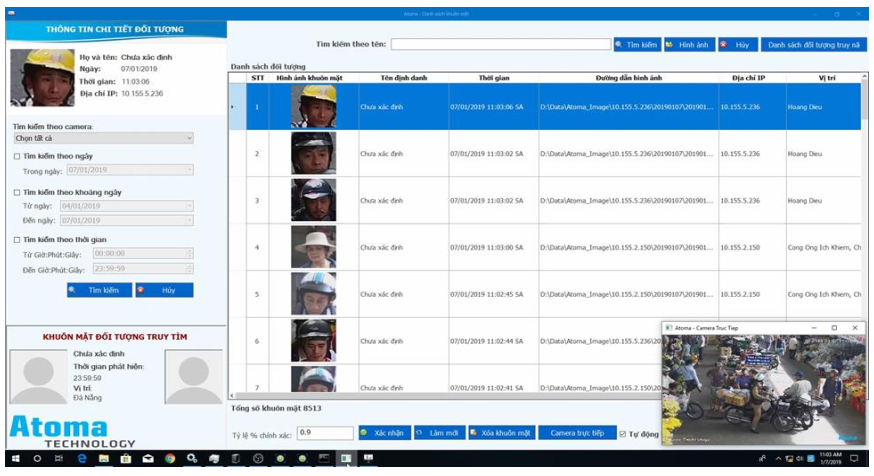The width and height of the screenshot is (874, 476).
Task: Click the top toolbar Hủy button
Action: 737,45
